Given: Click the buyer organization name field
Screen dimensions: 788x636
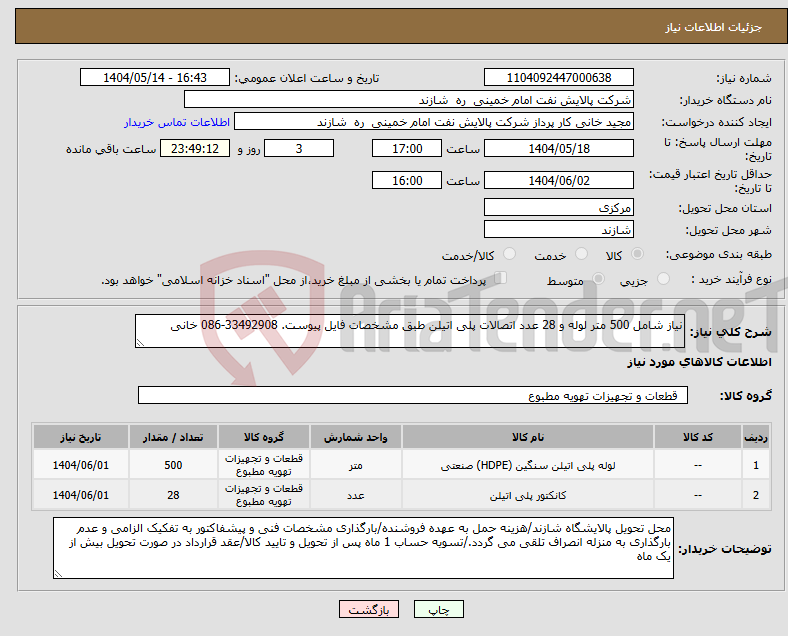Looking at the screenshot, I should click(409, 99).
